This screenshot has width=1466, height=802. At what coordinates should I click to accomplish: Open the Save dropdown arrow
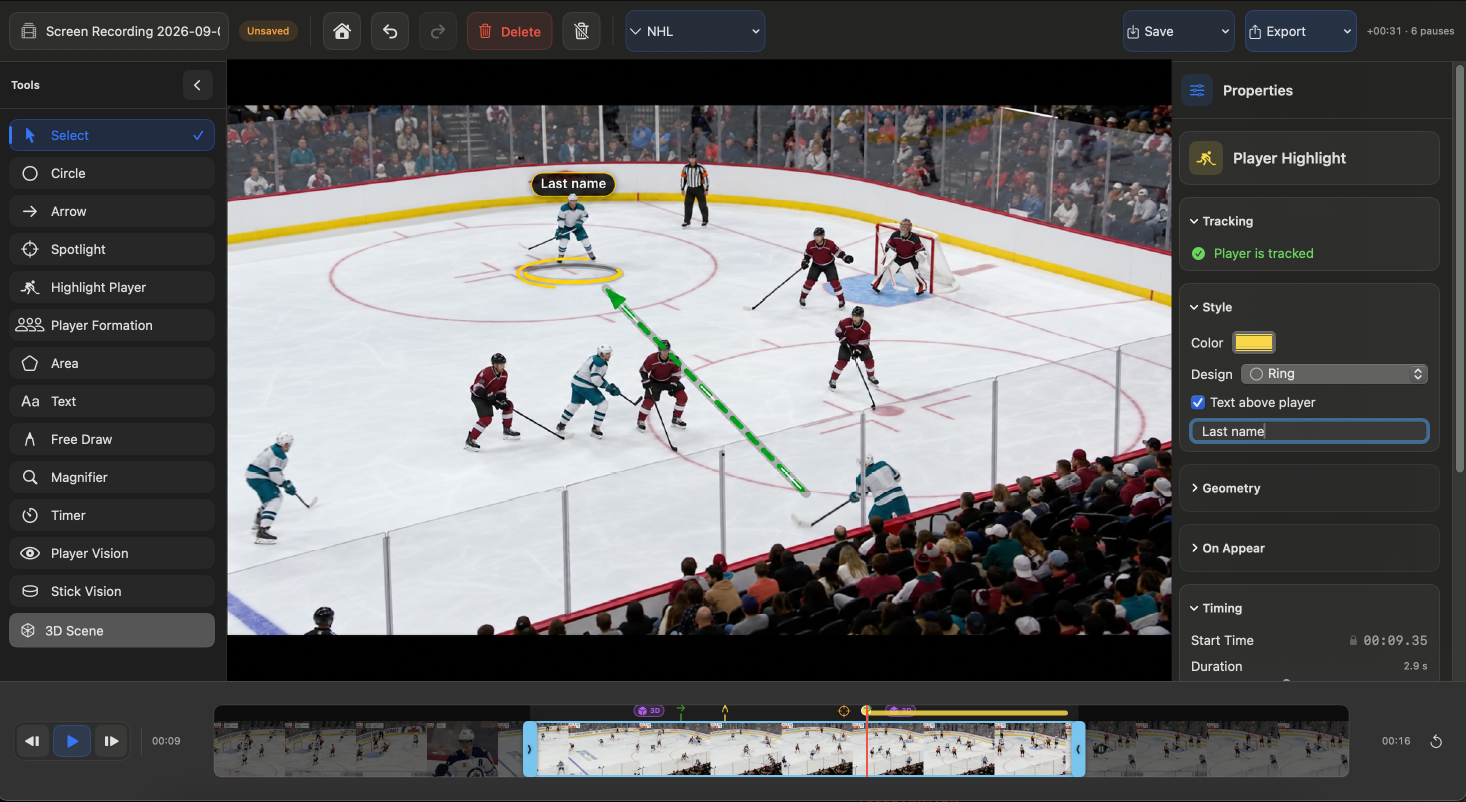coord(1225,32)
